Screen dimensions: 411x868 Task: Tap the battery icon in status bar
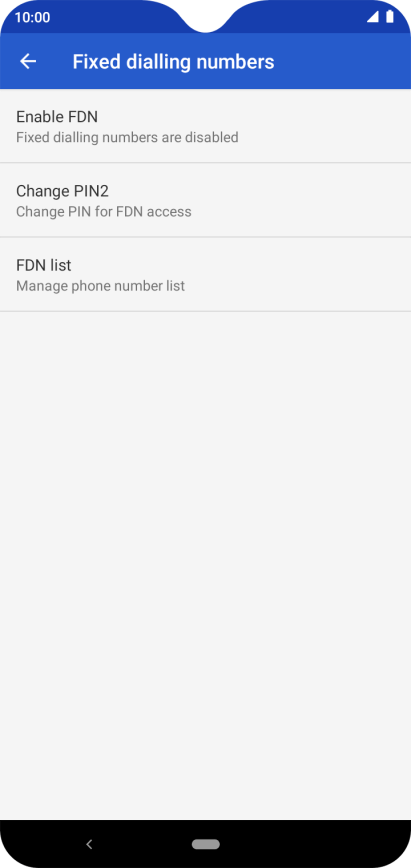coord(390,17)
